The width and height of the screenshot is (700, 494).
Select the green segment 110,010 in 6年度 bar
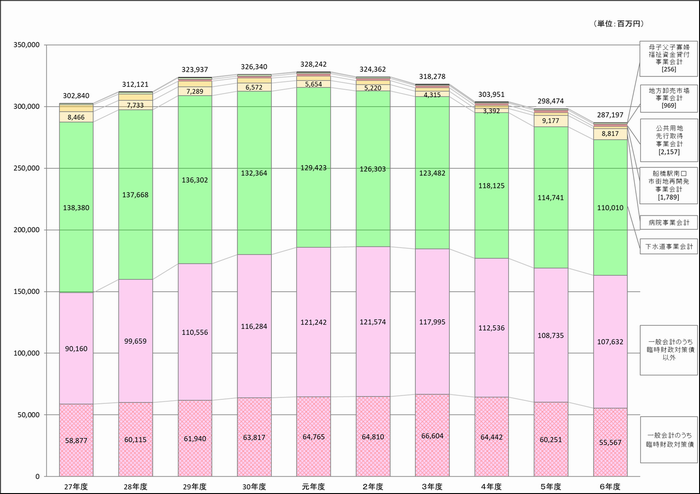click(x=611, y=207)
